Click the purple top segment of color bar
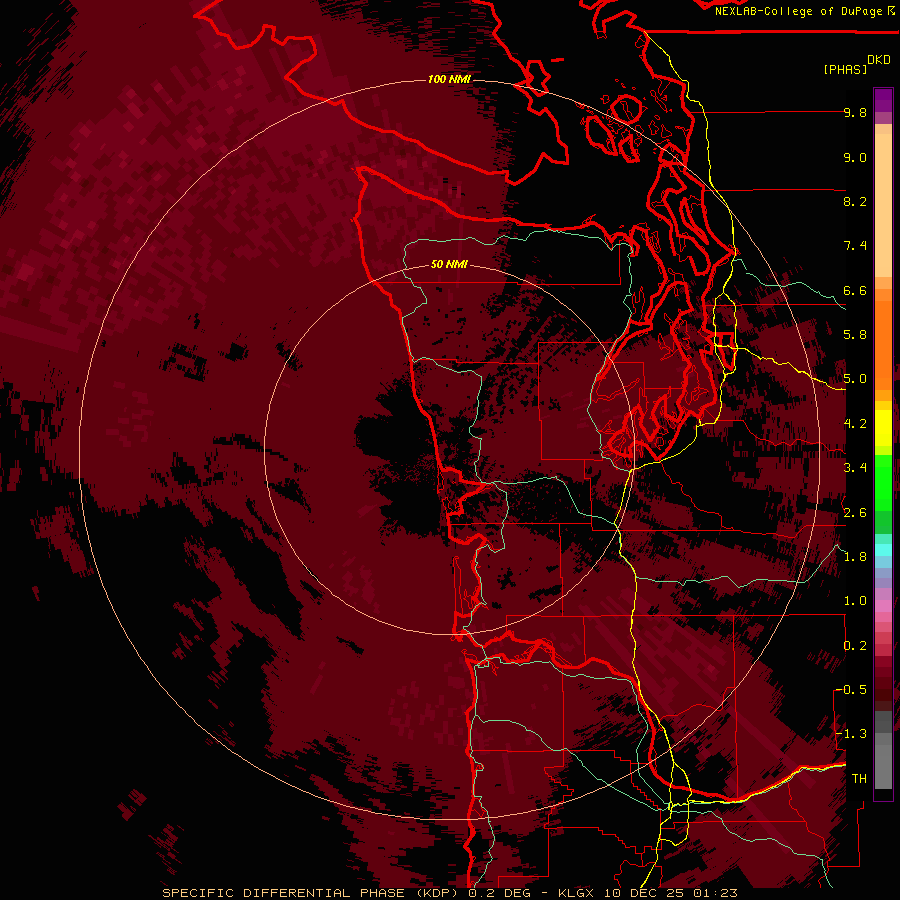 [x=883, y=100]
